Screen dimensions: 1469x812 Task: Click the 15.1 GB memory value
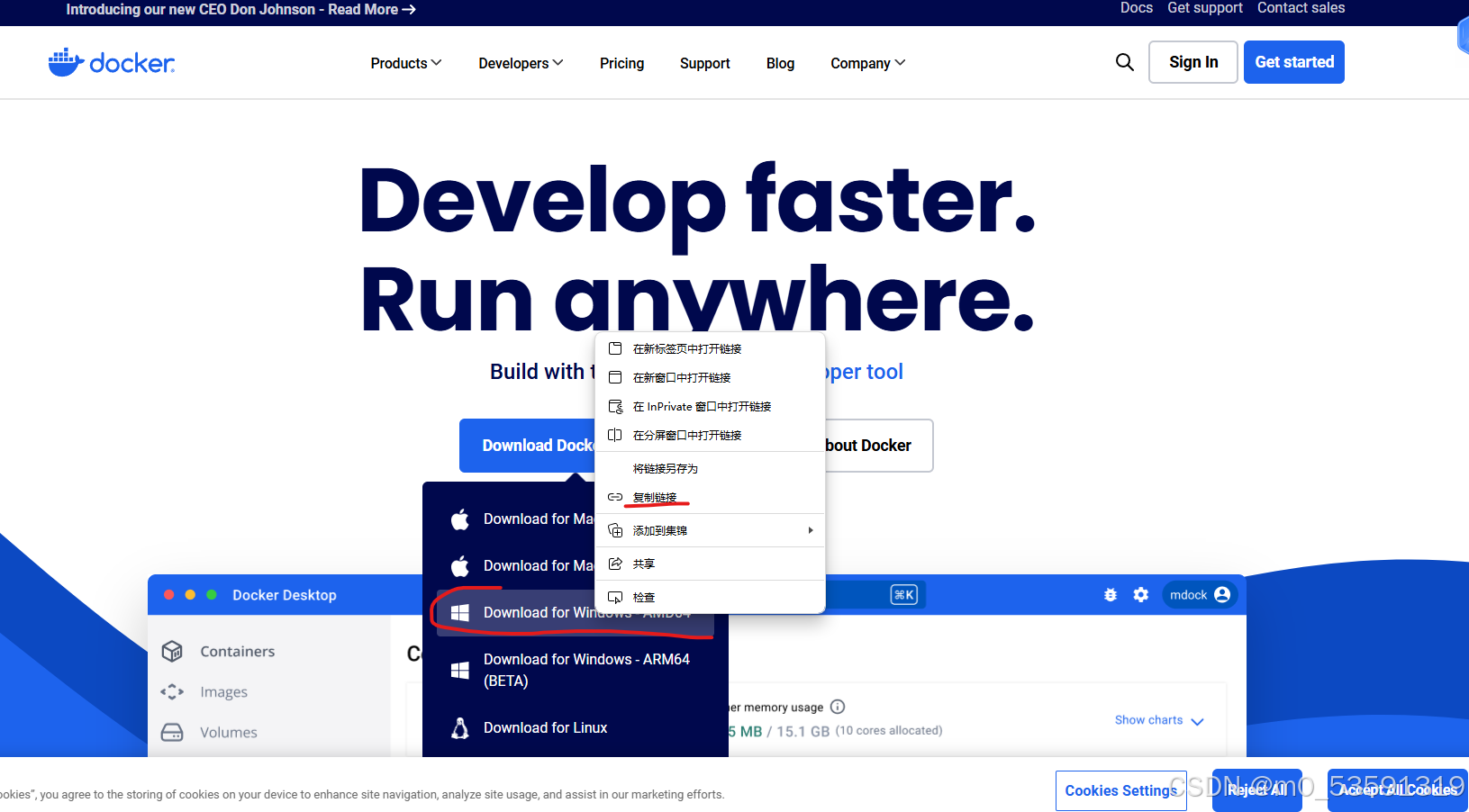(x=803, y=732)
